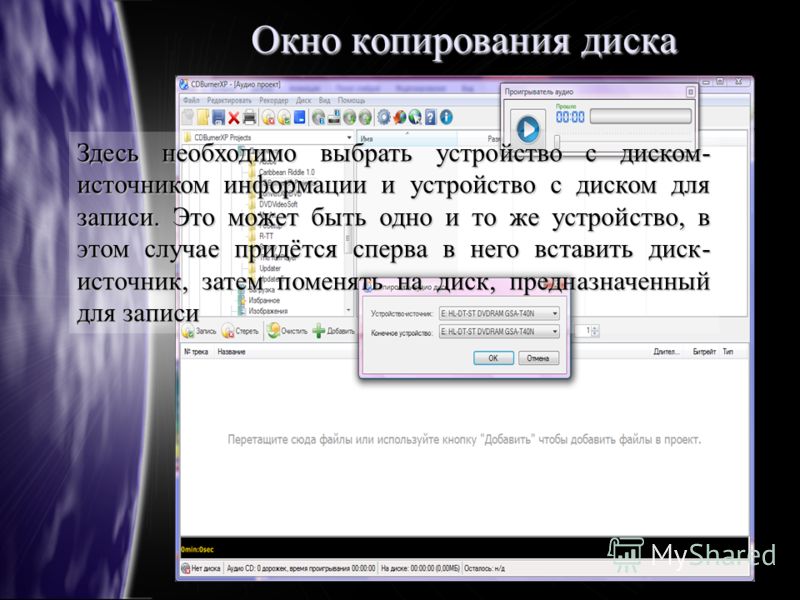The width and height of the screenshot is (800, 600).
Task: Click the Open folder toolbar icon
Action: click(x=203, y=117)
